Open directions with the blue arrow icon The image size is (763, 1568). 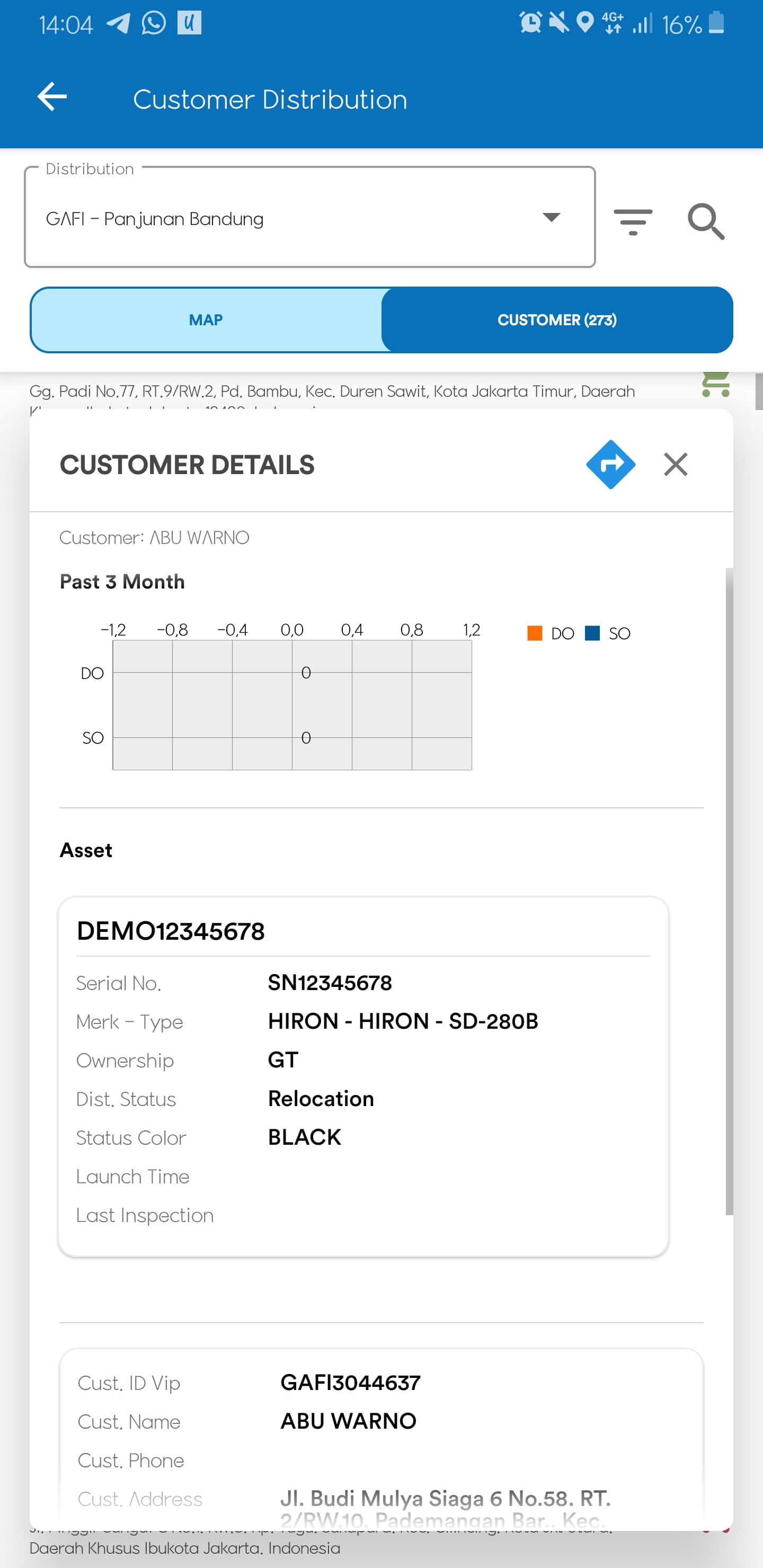pyautogui.click(x=611, y=465)
